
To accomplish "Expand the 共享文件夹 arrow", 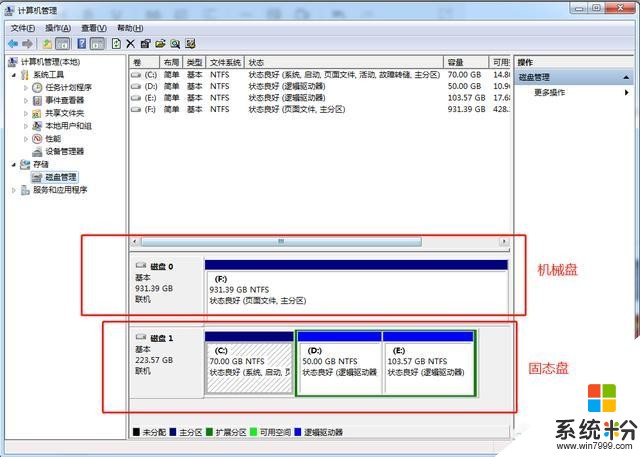I will [26, 113].
